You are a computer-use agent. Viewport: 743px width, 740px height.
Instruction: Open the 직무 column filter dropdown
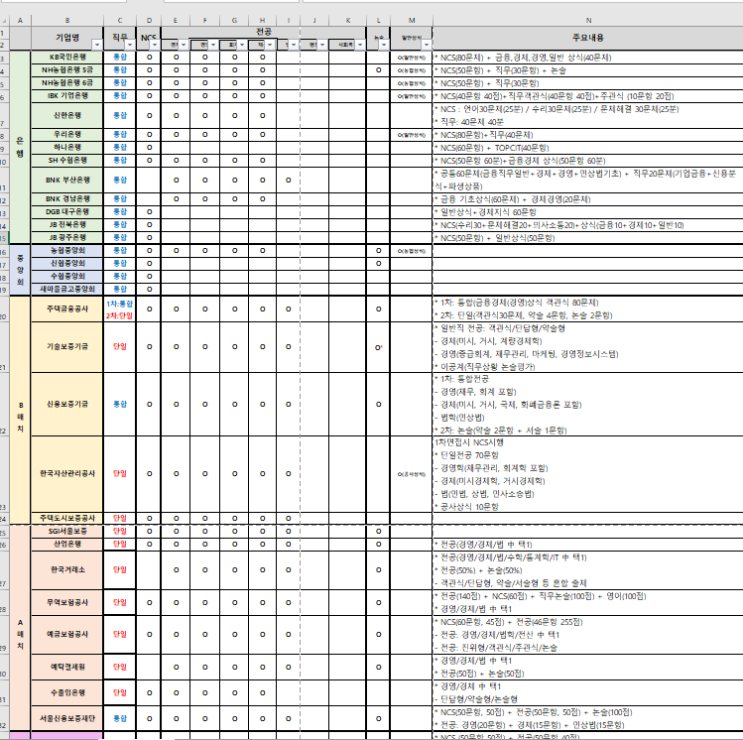tap(130, 45)
